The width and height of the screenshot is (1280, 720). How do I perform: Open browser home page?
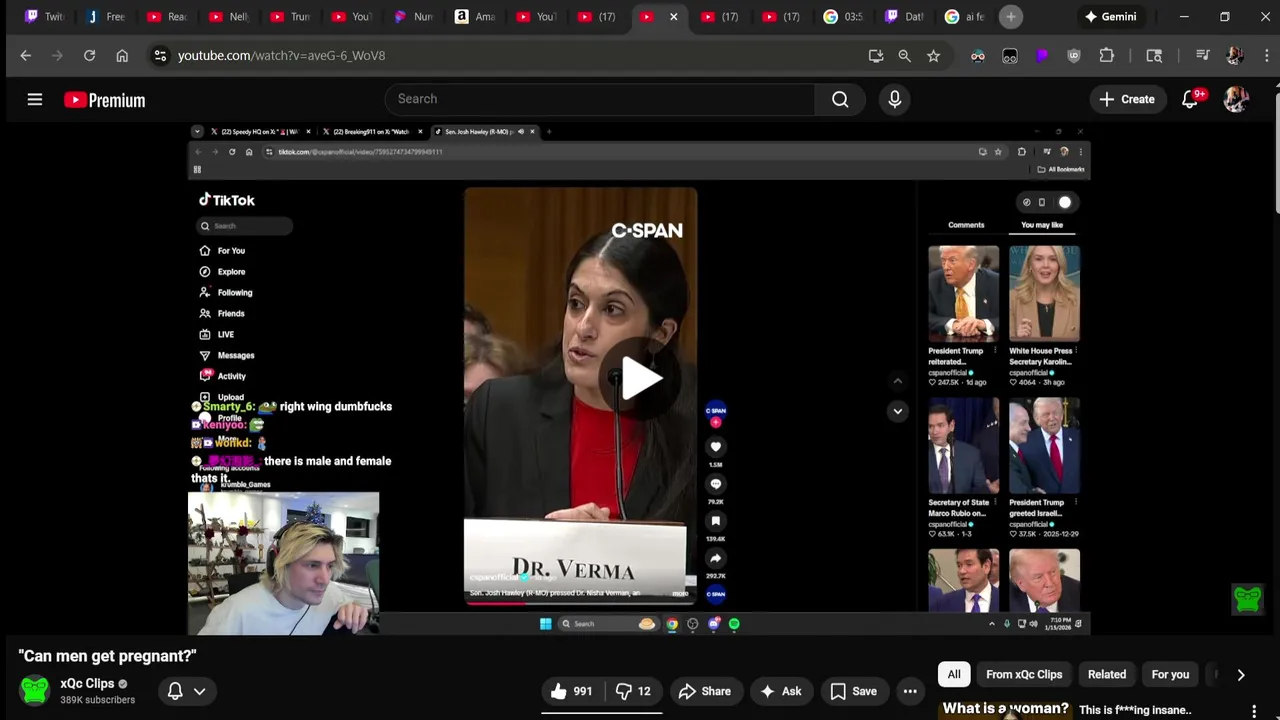point(122,56)
